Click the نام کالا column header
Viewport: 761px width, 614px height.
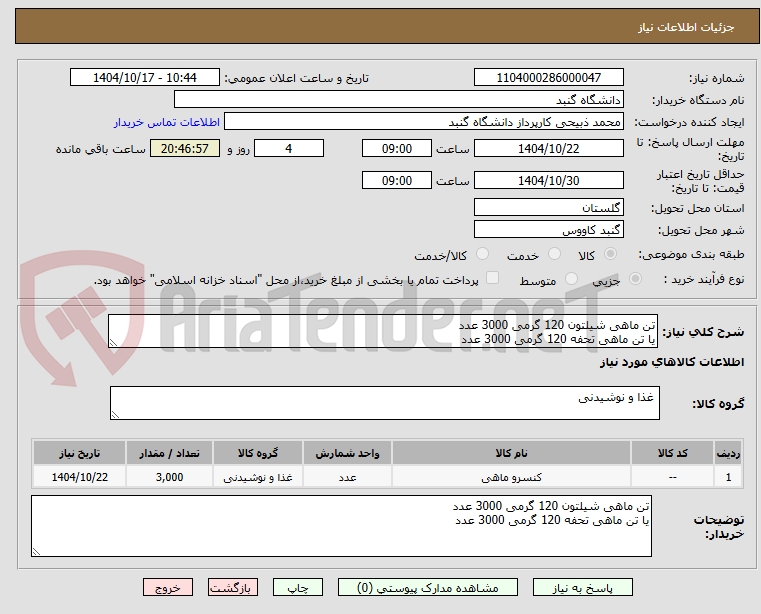(511, 453)
